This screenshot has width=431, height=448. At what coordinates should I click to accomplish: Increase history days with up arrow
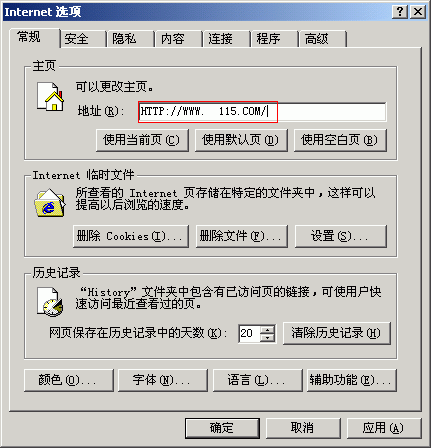[x=268, y=329]
